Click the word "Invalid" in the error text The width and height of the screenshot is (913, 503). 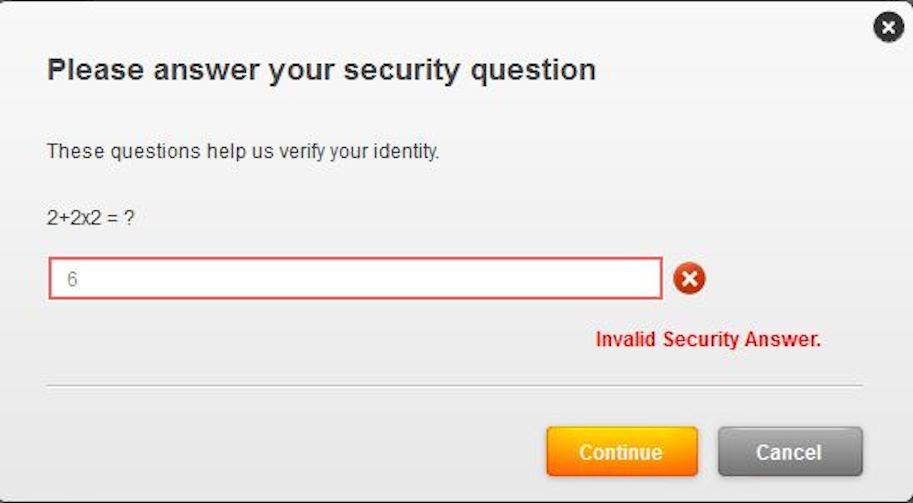tap(626, 339)
